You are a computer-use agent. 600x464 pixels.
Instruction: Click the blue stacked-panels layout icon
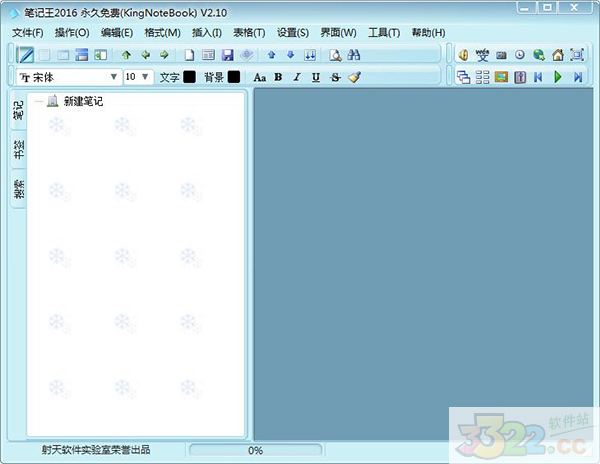pyautogui.click(x=82, y=55)
